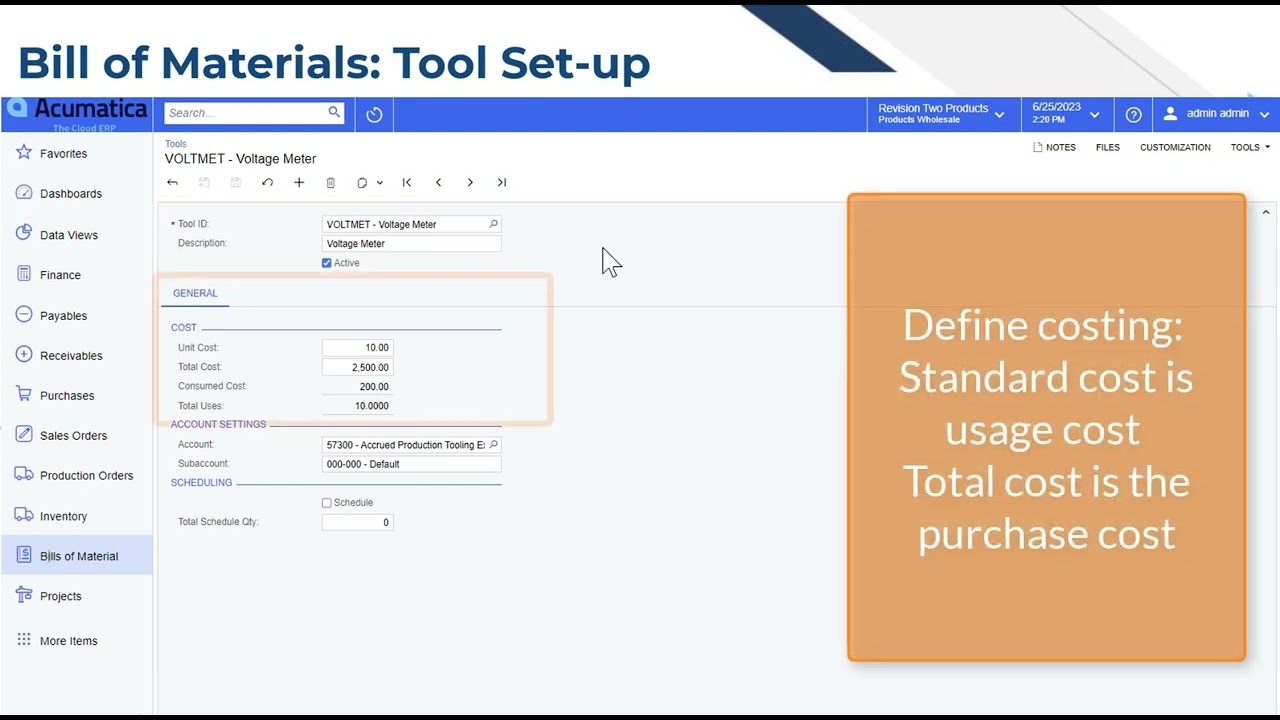Go to first record
The width and height of the screenshot is (1280, 720).
(x=406, y=183)
